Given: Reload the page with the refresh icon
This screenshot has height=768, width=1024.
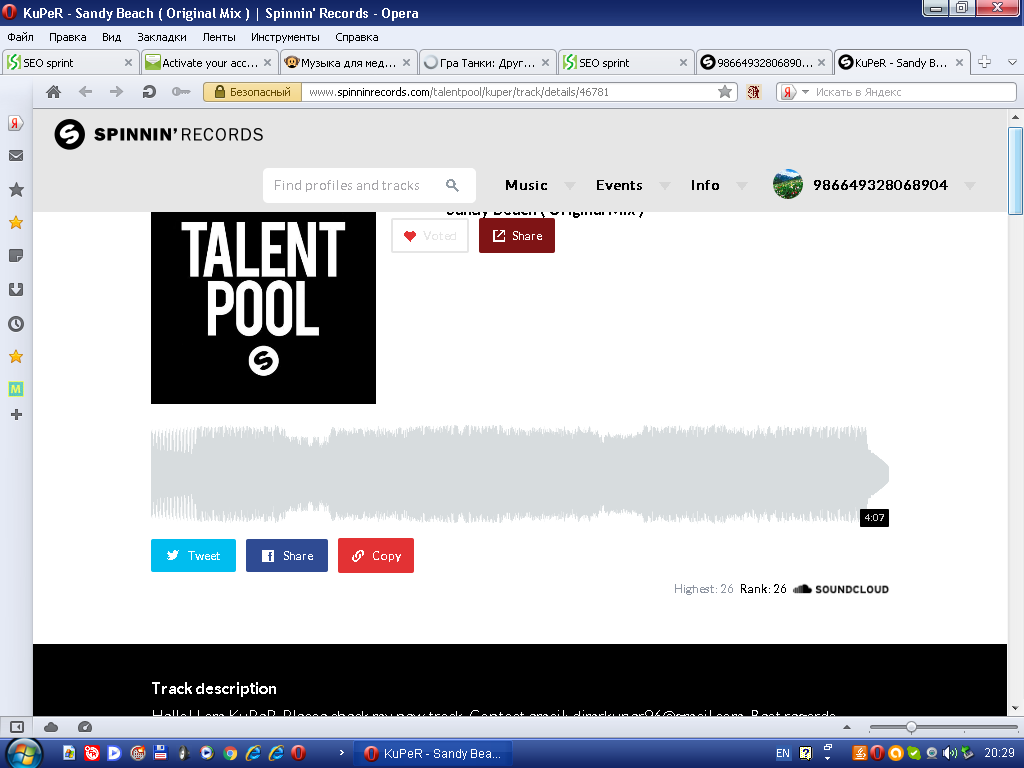Looking at the screenshot, I should tap(149, 92).
